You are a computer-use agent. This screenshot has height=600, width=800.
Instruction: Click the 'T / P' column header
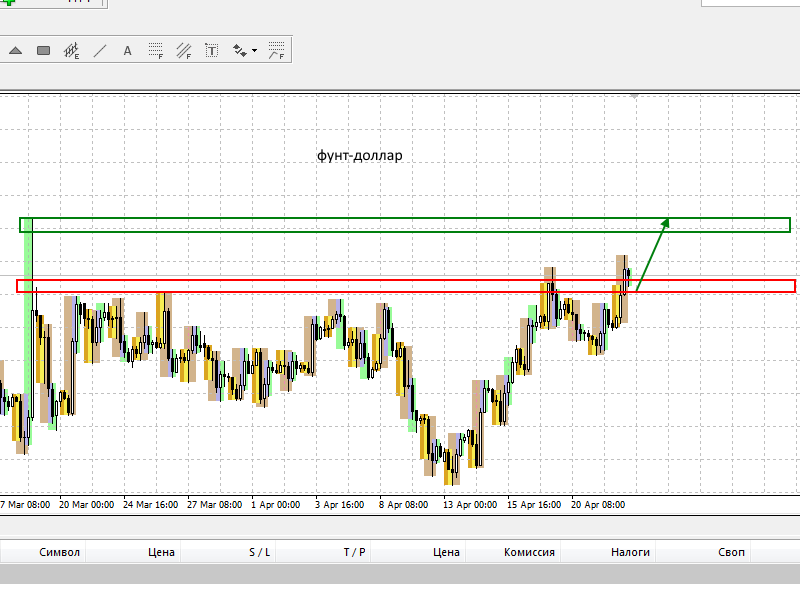point(354,552)
